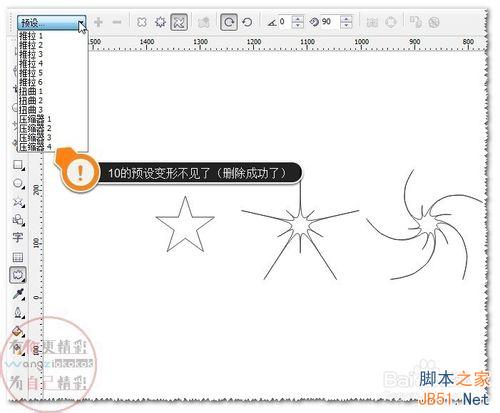Click the zipper-distorted spiky star shape
The image size is (500, 413).
[x=301, y=225]
